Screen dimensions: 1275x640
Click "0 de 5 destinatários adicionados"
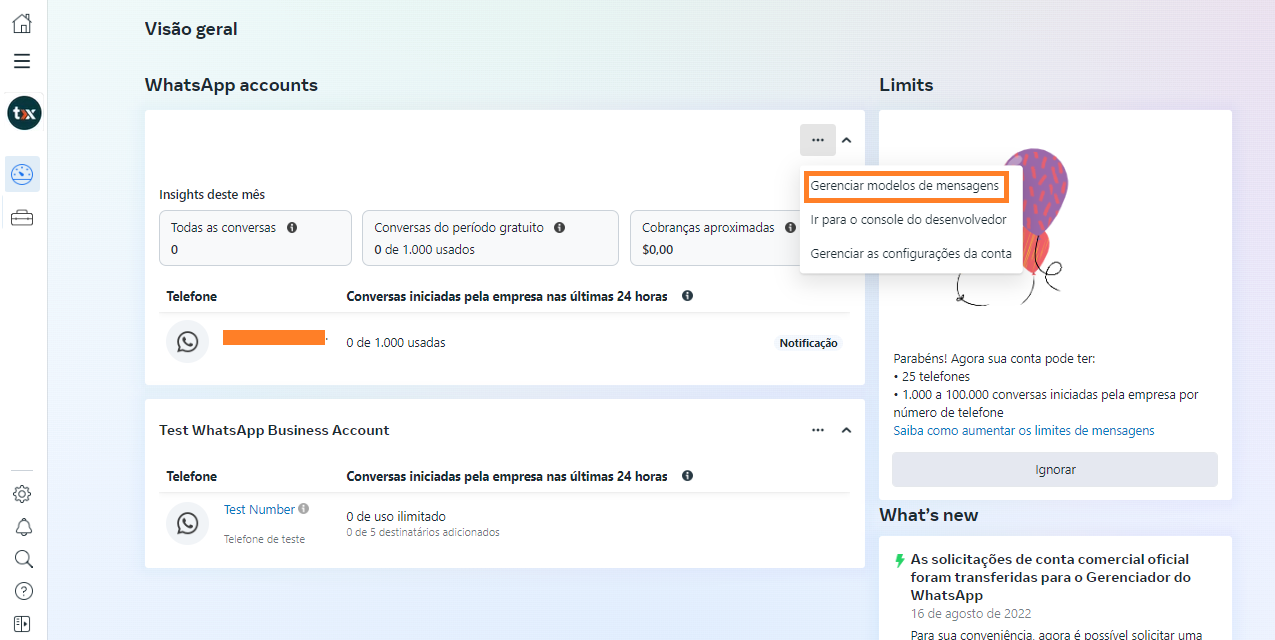(423, 532)
